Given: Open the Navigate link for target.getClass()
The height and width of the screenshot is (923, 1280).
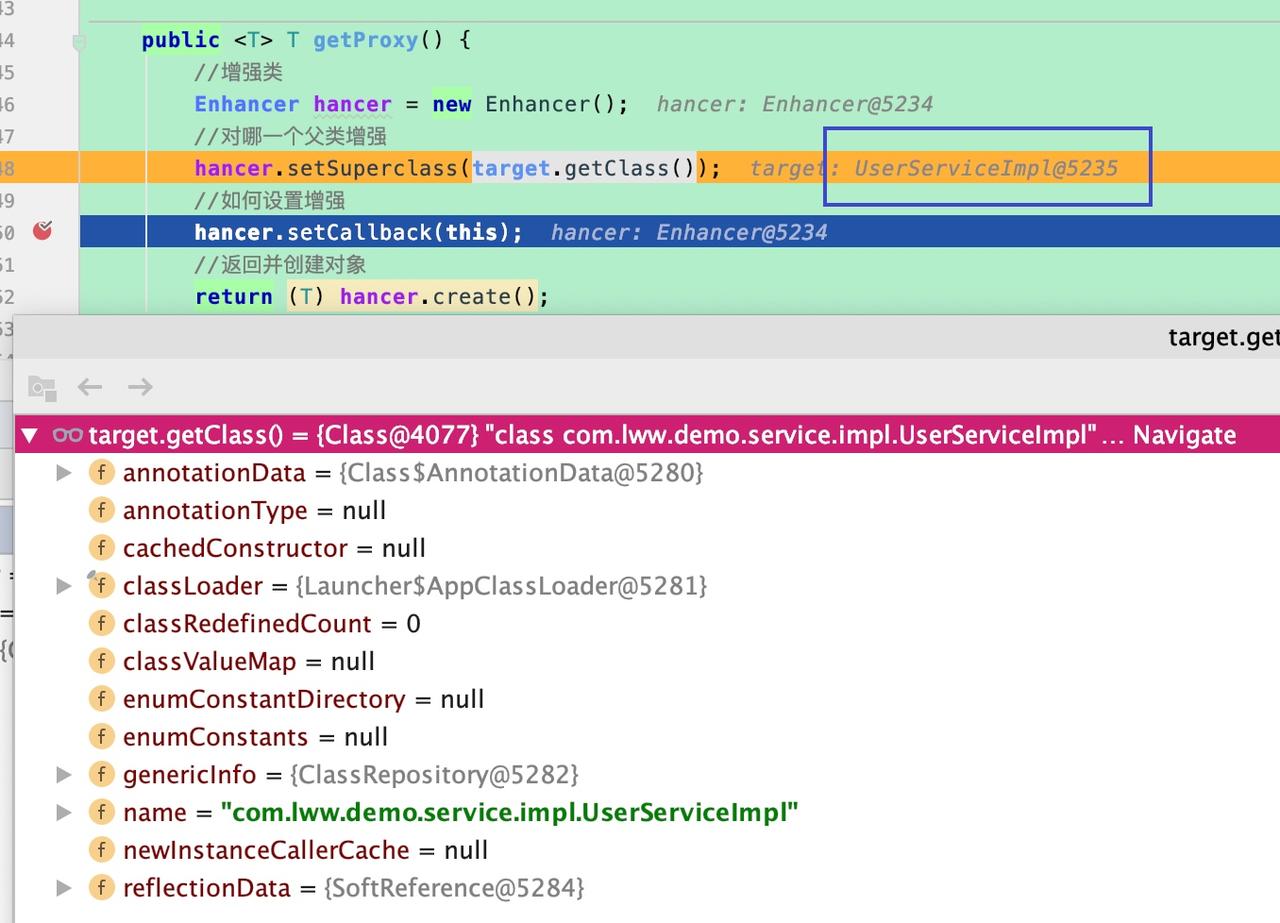Looking at the screenshot, I should click(1184, 435).
